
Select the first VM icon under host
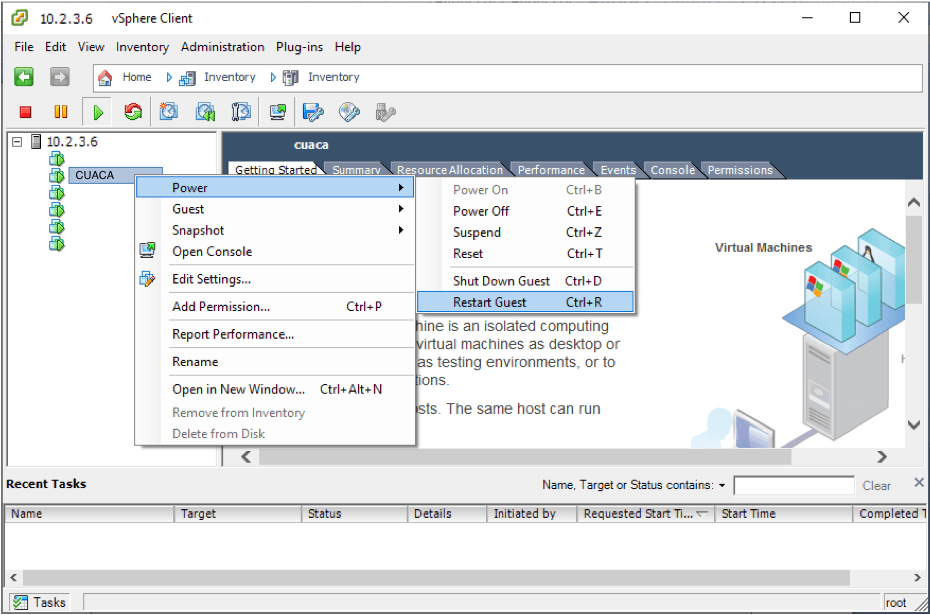(57, 159)
